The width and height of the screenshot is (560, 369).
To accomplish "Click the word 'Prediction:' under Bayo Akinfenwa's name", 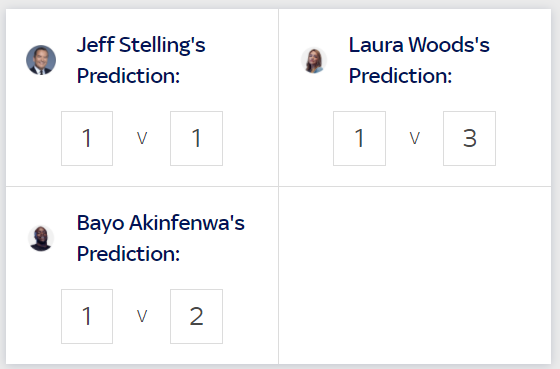I will [x=128, y=254].
